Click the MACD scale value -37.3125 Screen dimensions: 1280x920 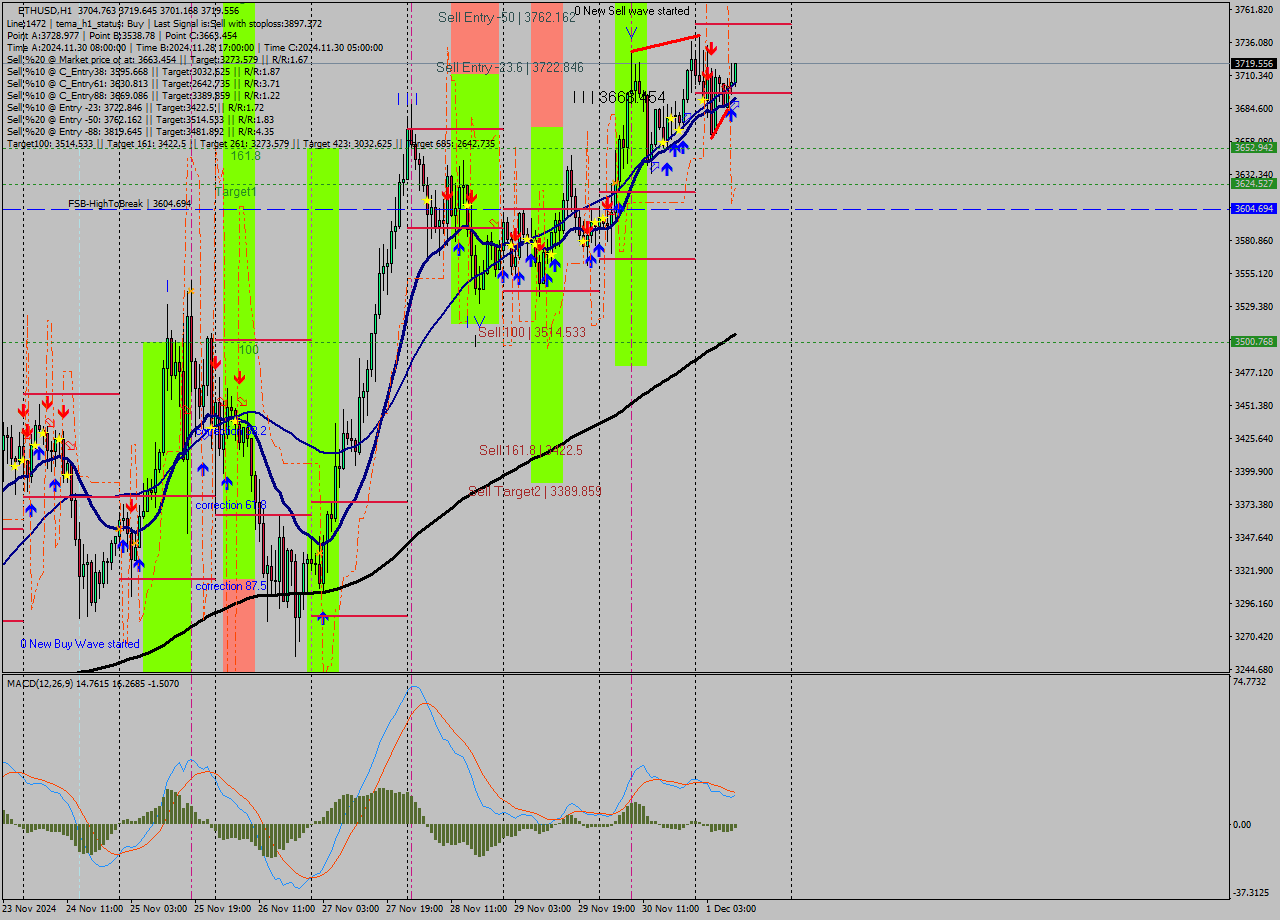coord(1251,893)
